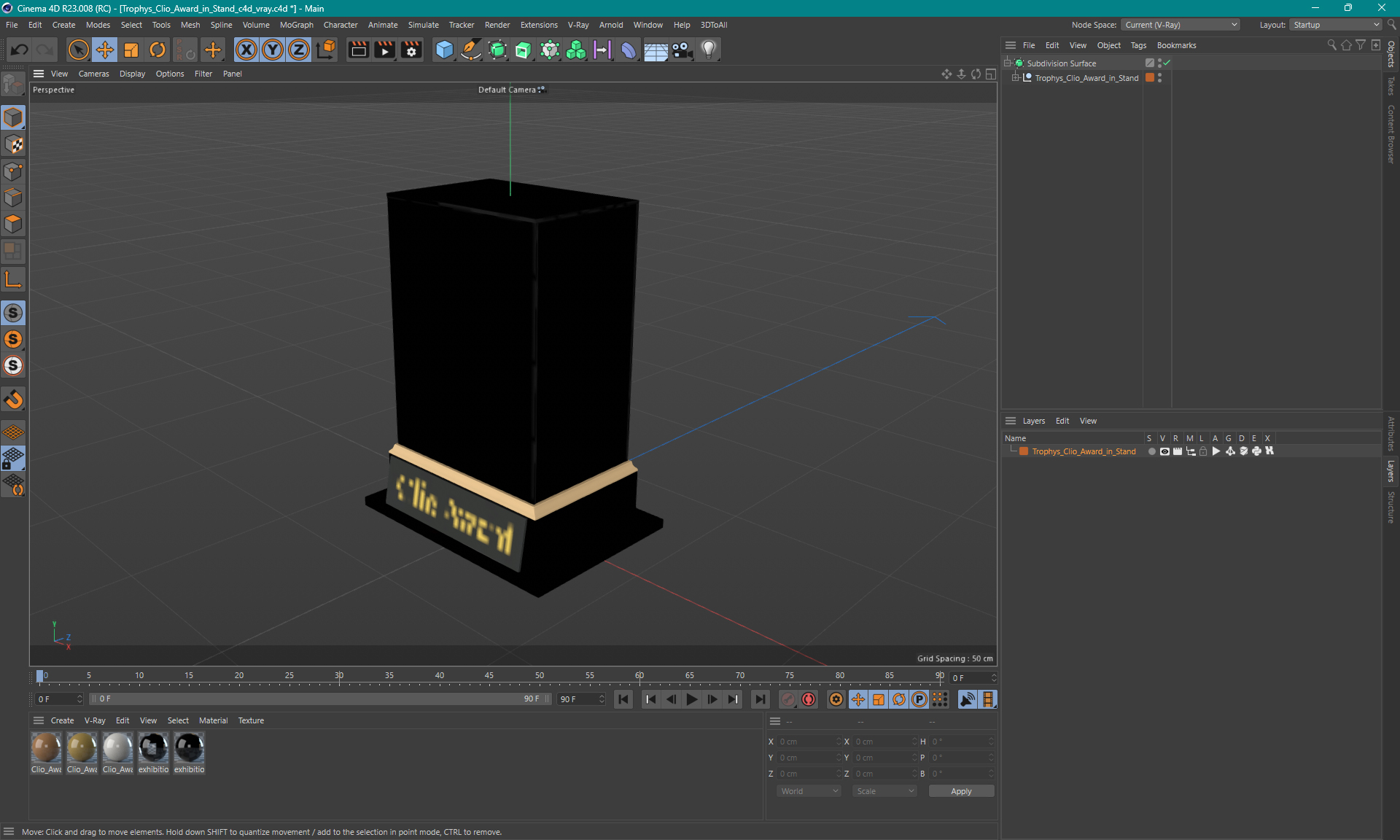This screenshot has width=1400, height=840.
Task: Play the animation forward
Action: coord(691,699)
